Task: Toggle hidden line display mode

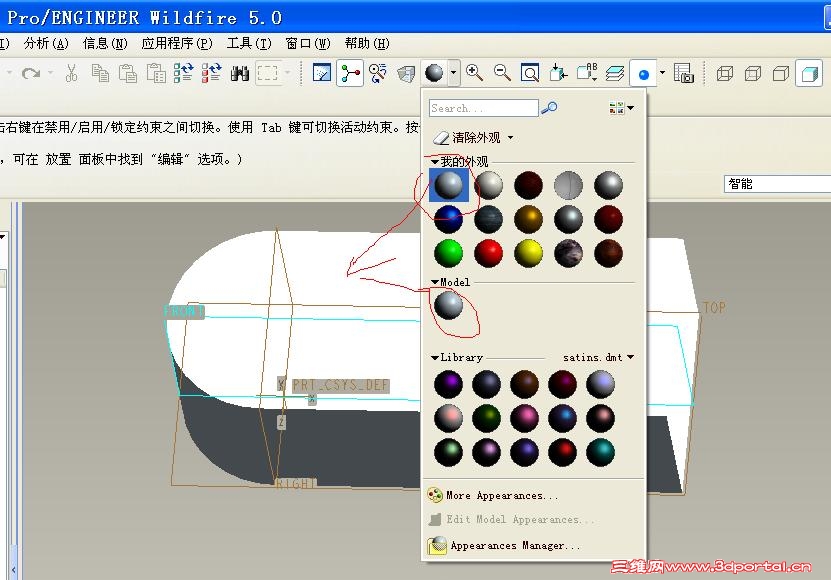Action: pos(753,73)
